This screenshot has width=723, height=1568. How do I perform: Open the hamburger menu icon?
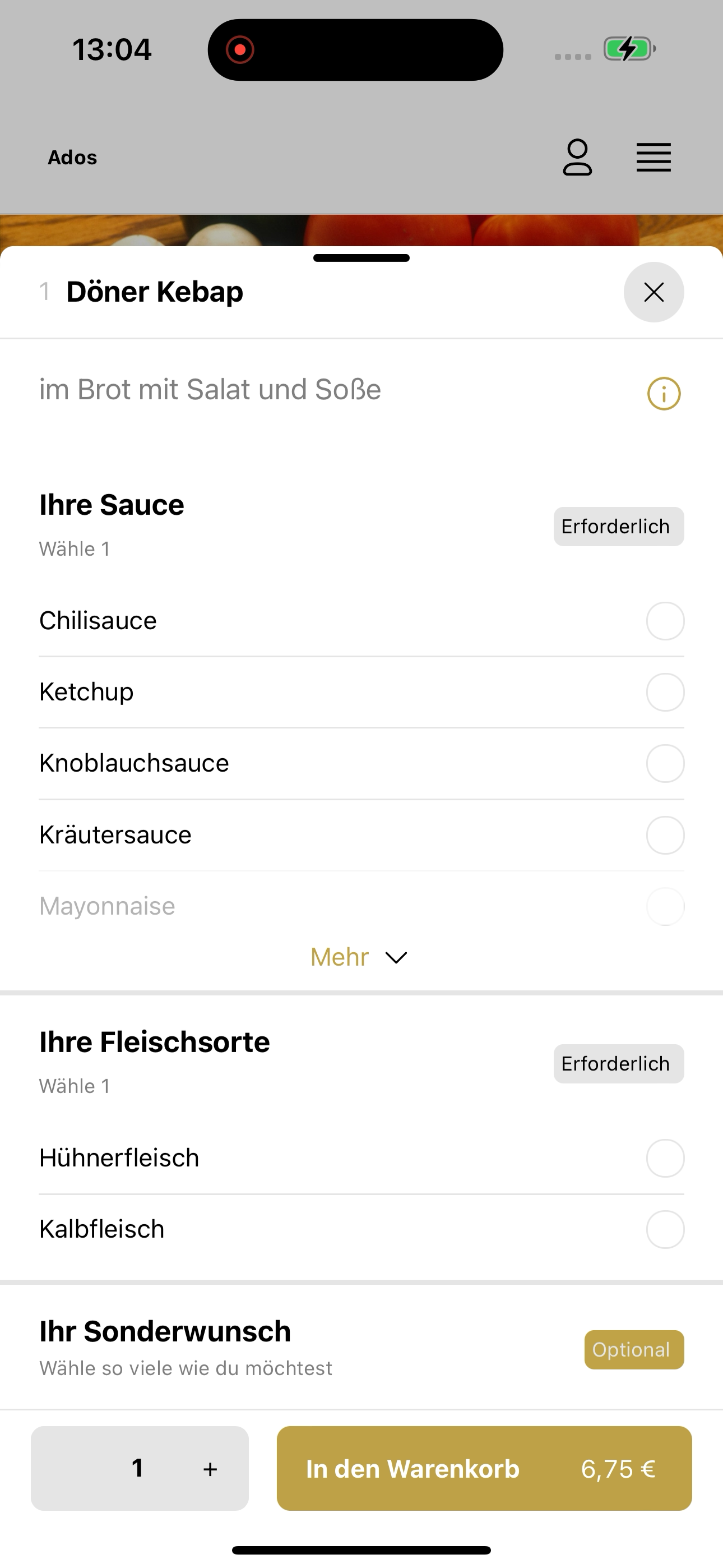pos(654,158)
